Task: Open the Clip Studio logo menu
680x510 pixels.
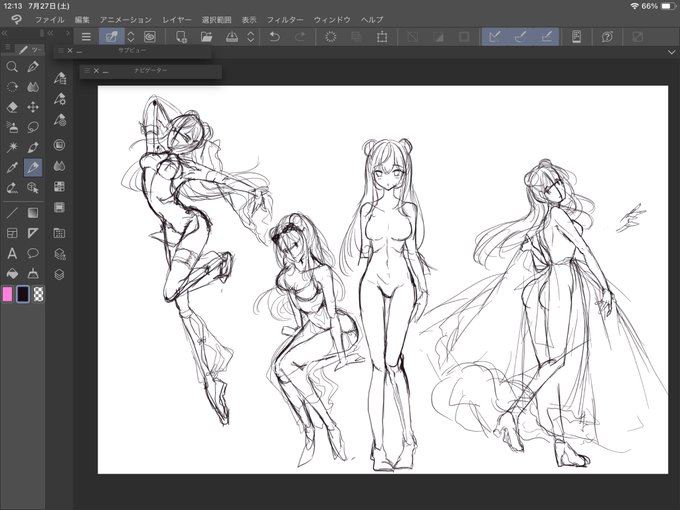Action: [16, 20]
